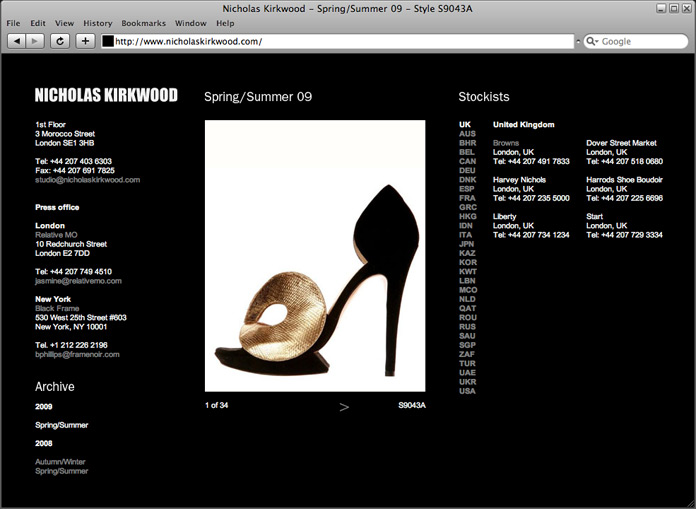Open the 2008 Autumn/Winter archive

pos(60,462)
